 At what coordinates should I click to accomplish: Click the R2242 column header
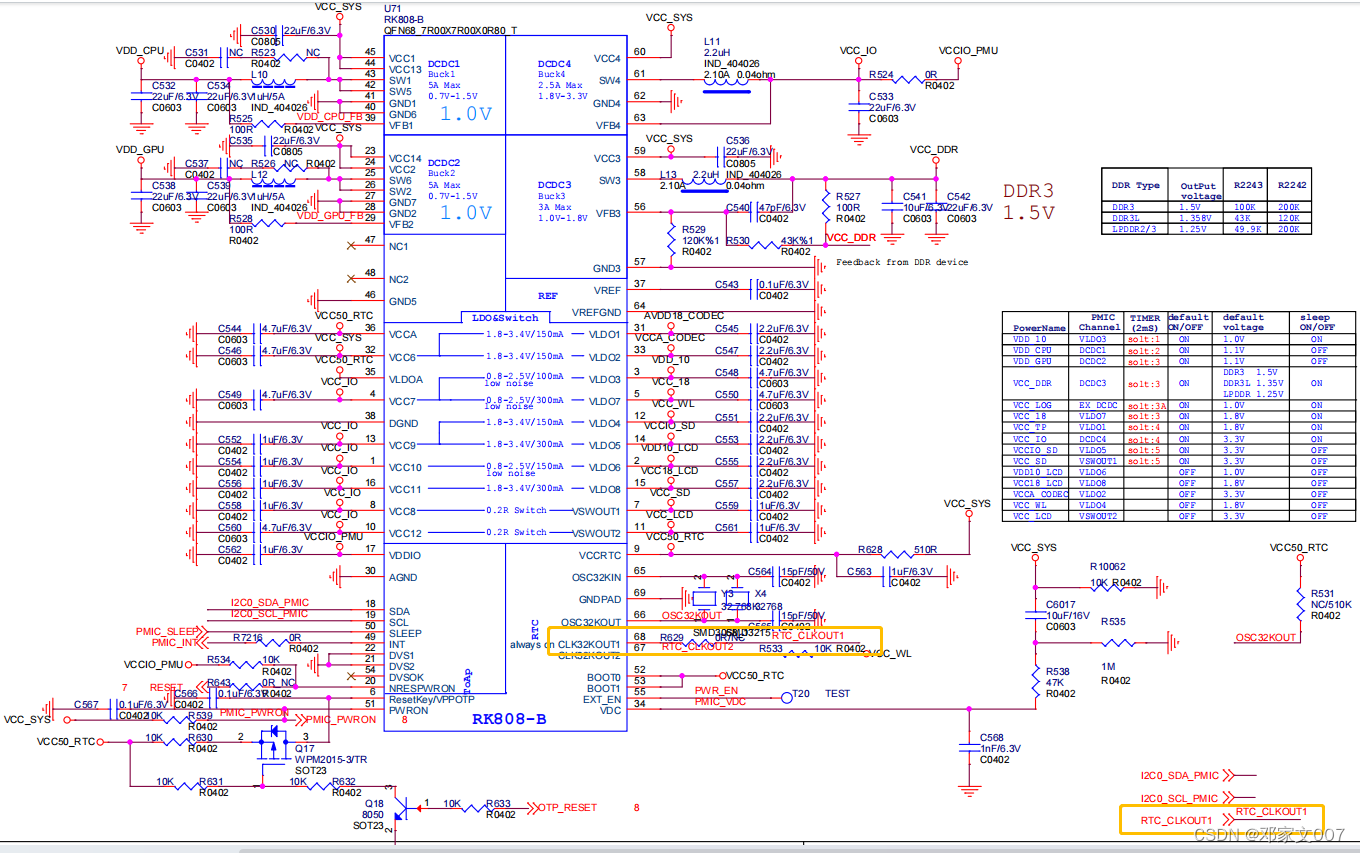(1292, 185)
